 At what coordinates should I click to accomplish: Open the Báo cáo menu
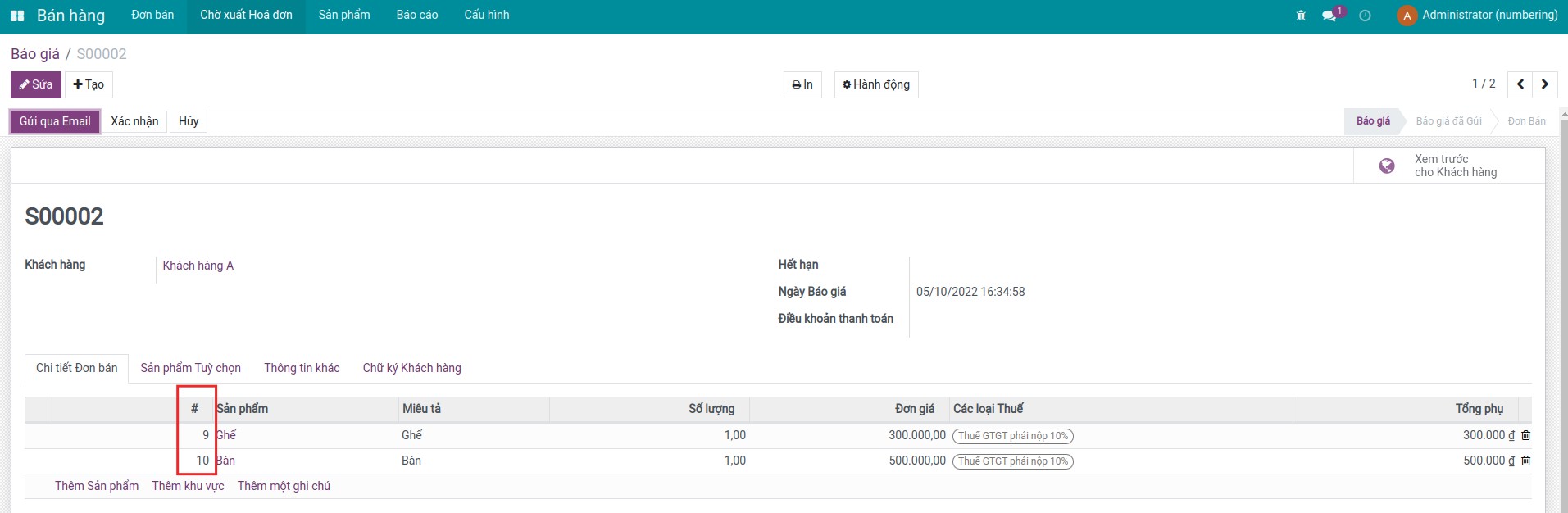(x=416, y=16)
